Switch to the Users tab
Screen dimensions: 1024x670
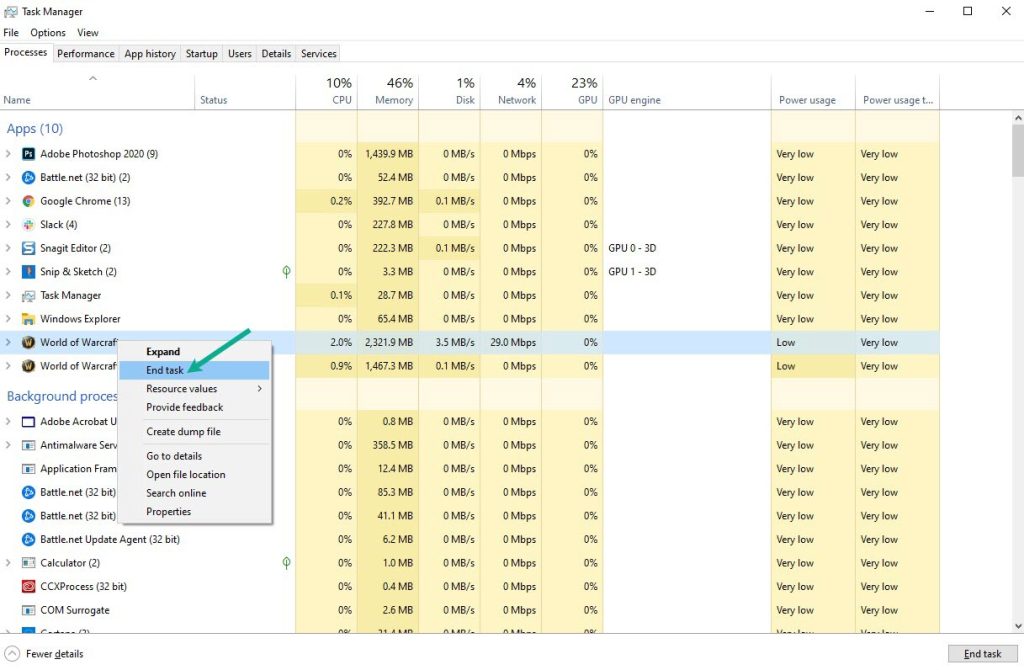(x=240, y=54)
